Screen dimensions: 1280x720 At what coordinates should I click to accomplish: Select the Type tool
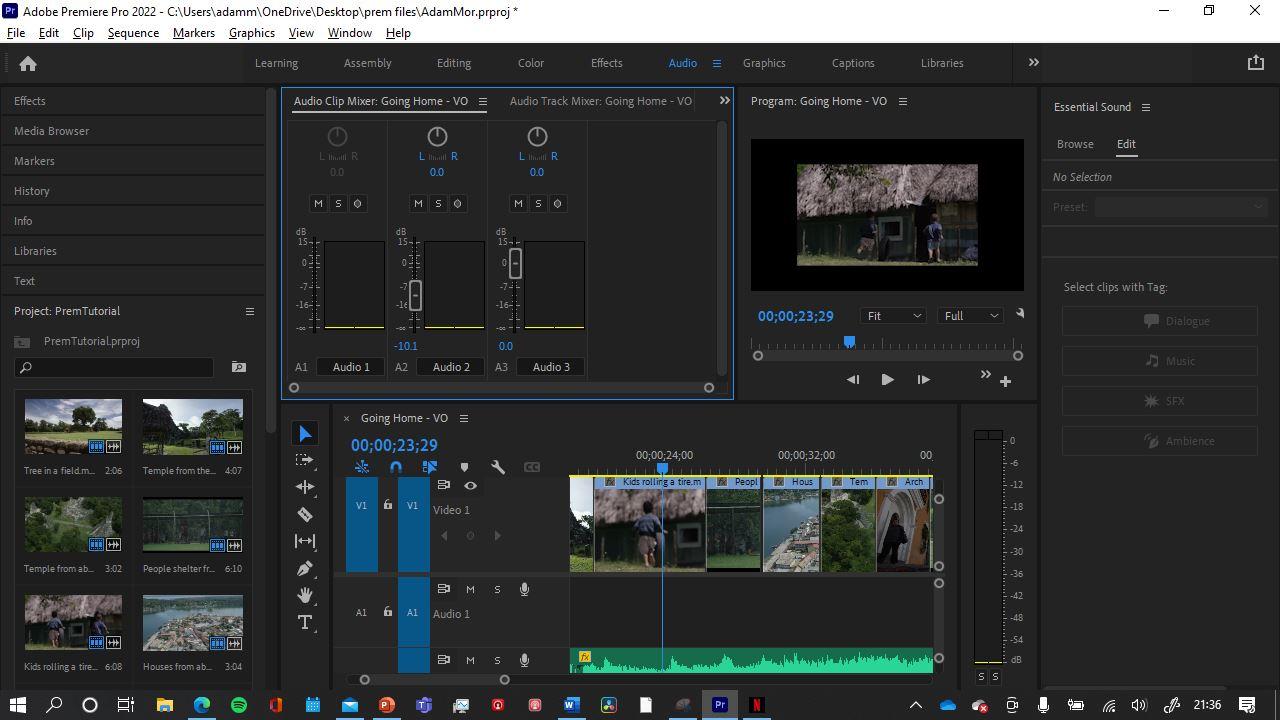click(305, 622)
